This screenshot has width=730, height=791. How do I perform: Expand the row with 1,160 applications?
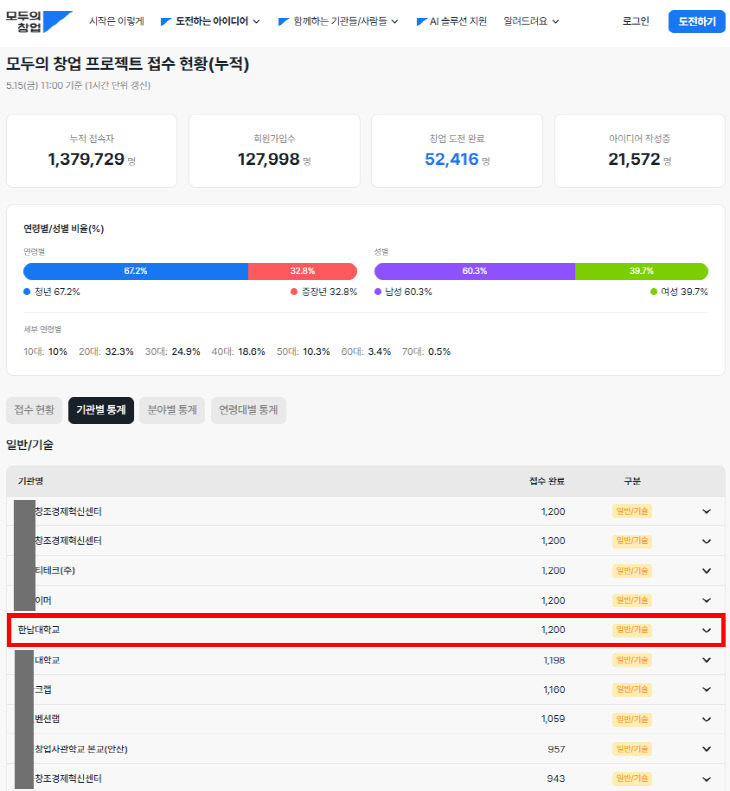[x=706, y=690]
